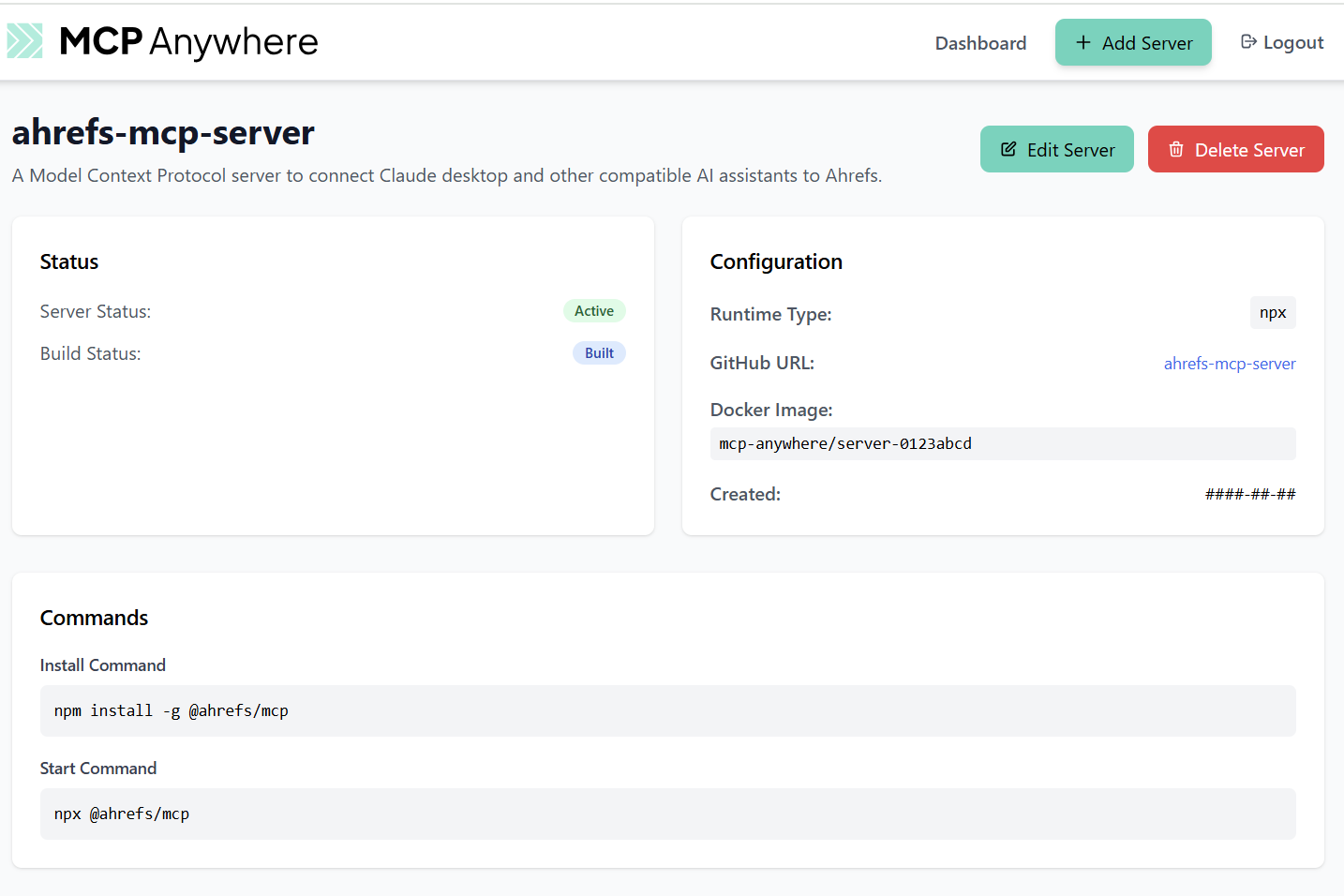
Task: Click the npm install -g @ahrefs/mcp command
Action: (x=668, y=710)
